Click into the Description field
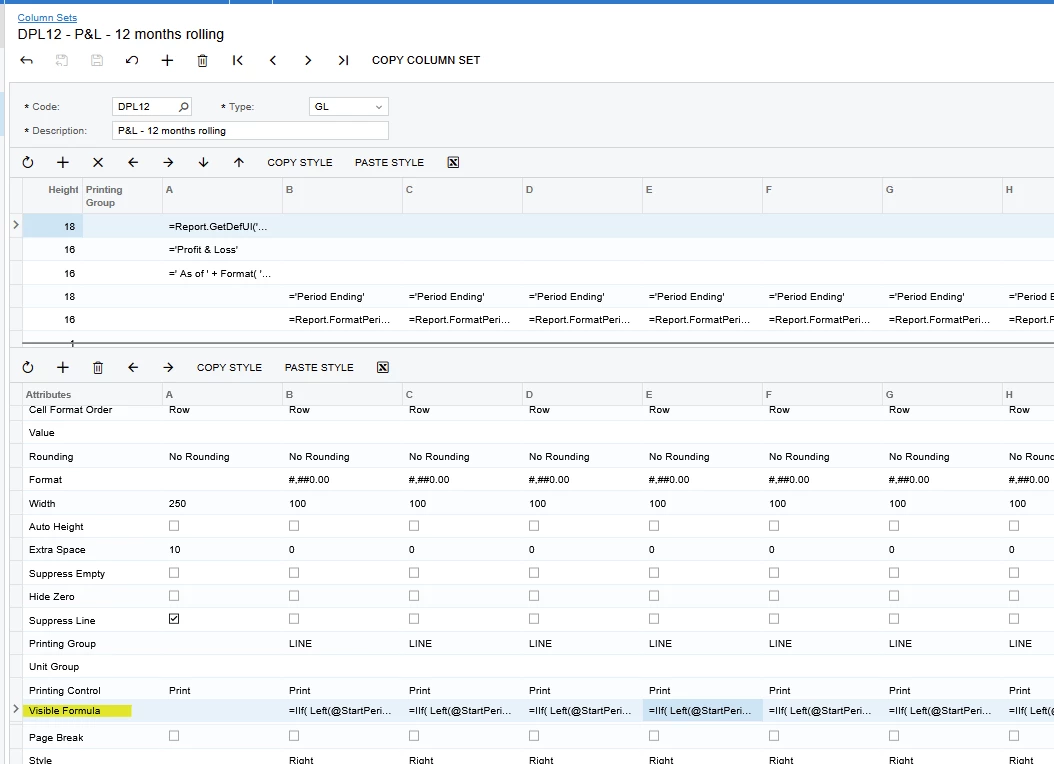The width and height of the screenshot is (1054, 764). (x=250, y=131)
